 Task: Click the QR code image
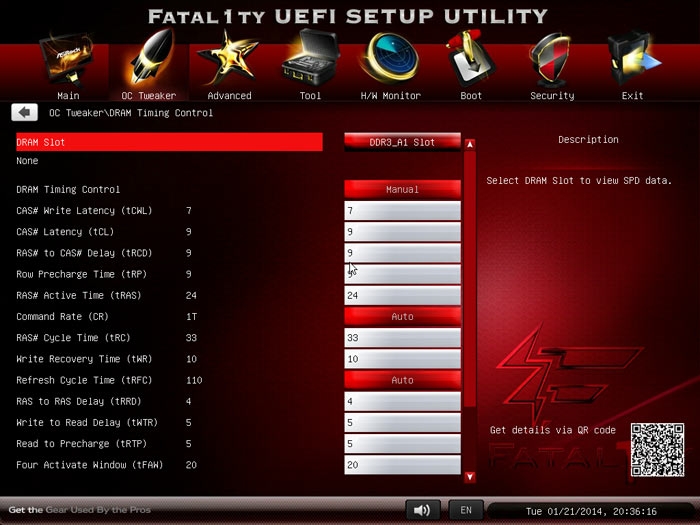(x=657, y=450)
